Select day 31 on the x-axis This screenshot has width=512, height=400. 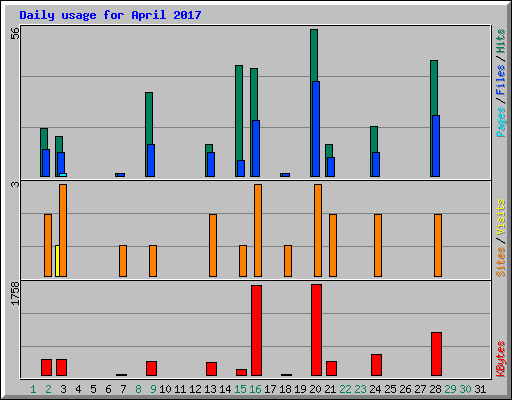point(480,389)
